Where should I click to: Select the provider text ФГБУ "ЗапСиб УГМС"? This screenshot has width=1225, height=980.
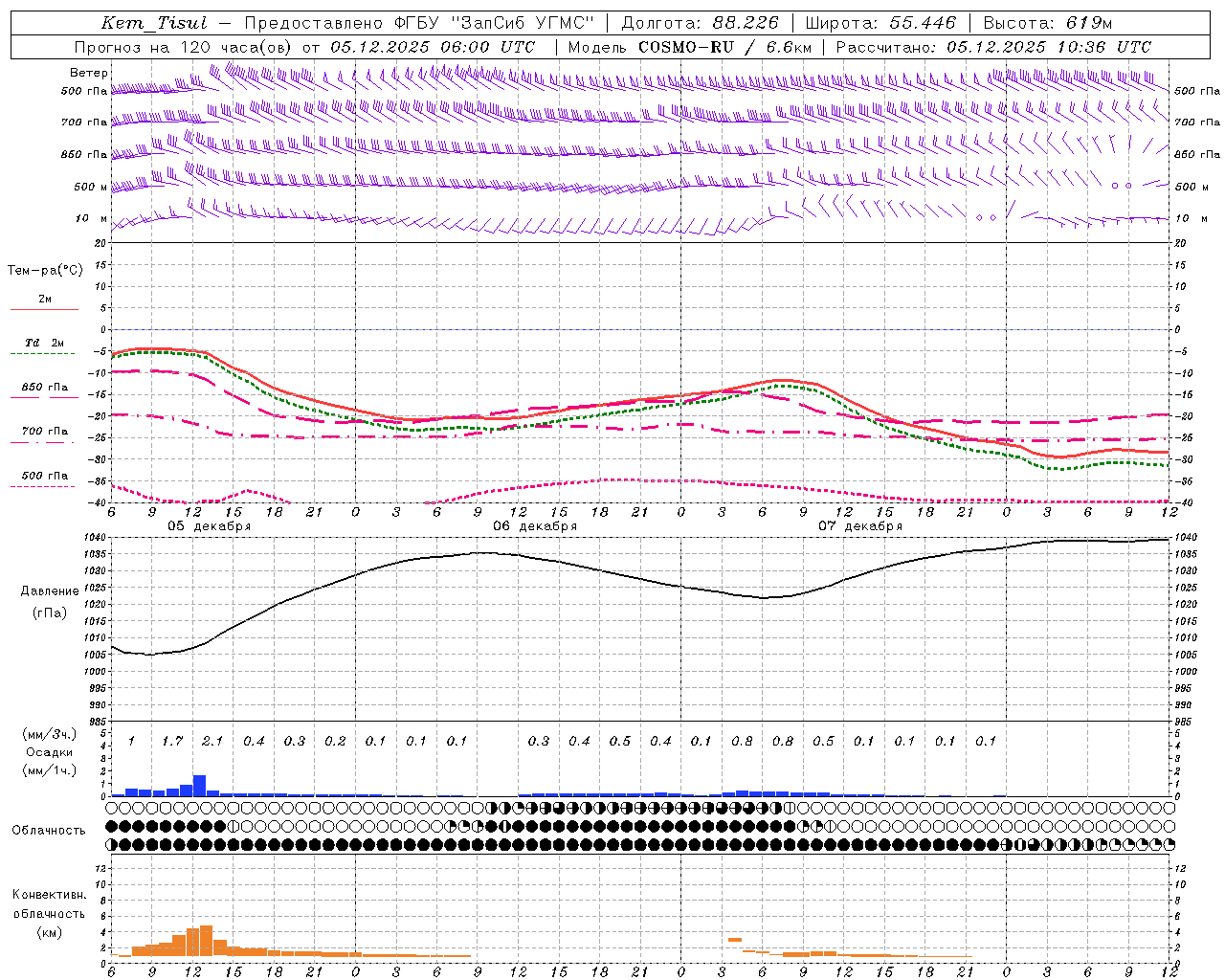(x=495, y=23)
